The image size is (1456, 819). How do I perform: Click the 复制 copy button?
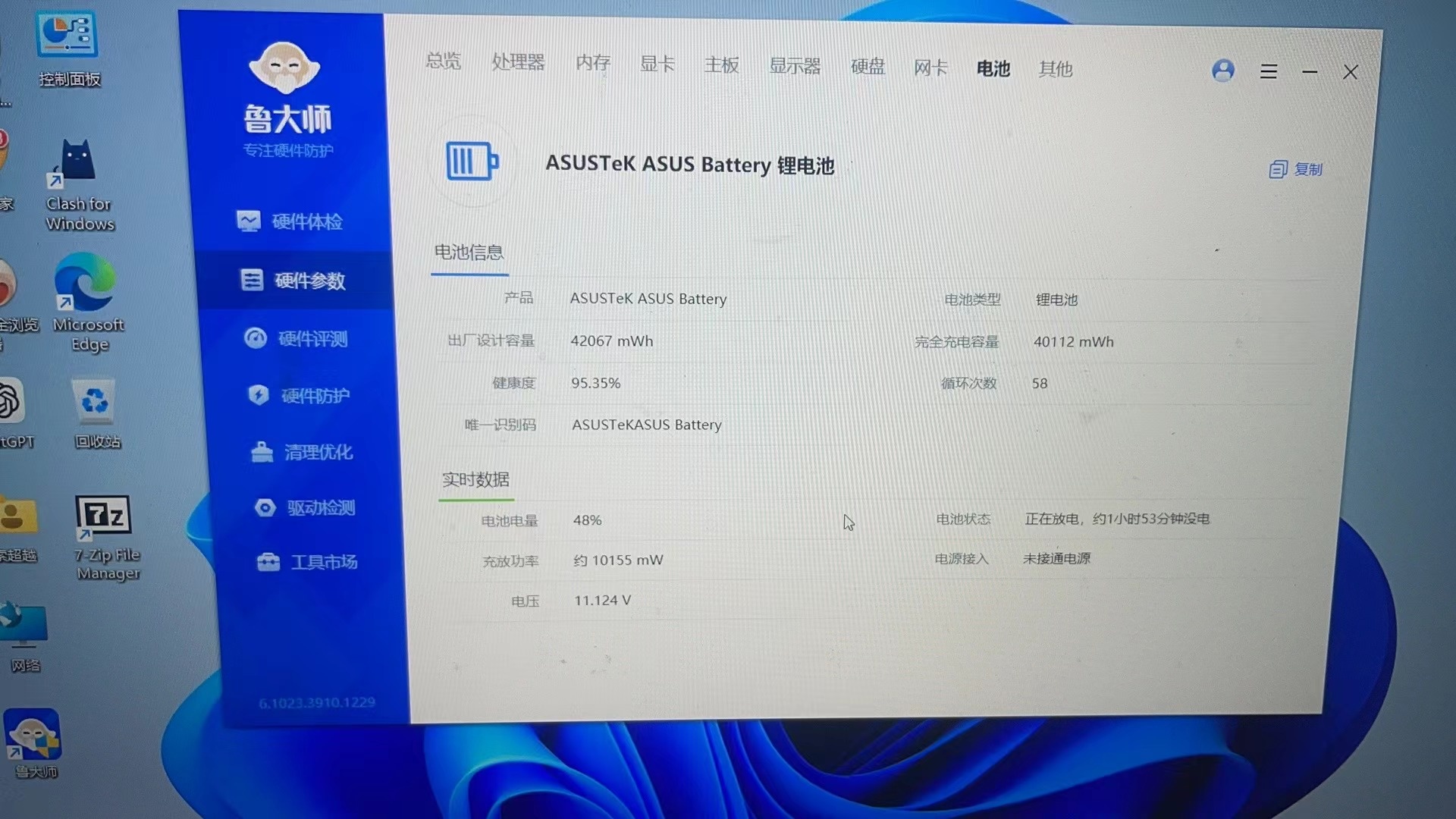pyautogui.click(x=1296, y=169)
